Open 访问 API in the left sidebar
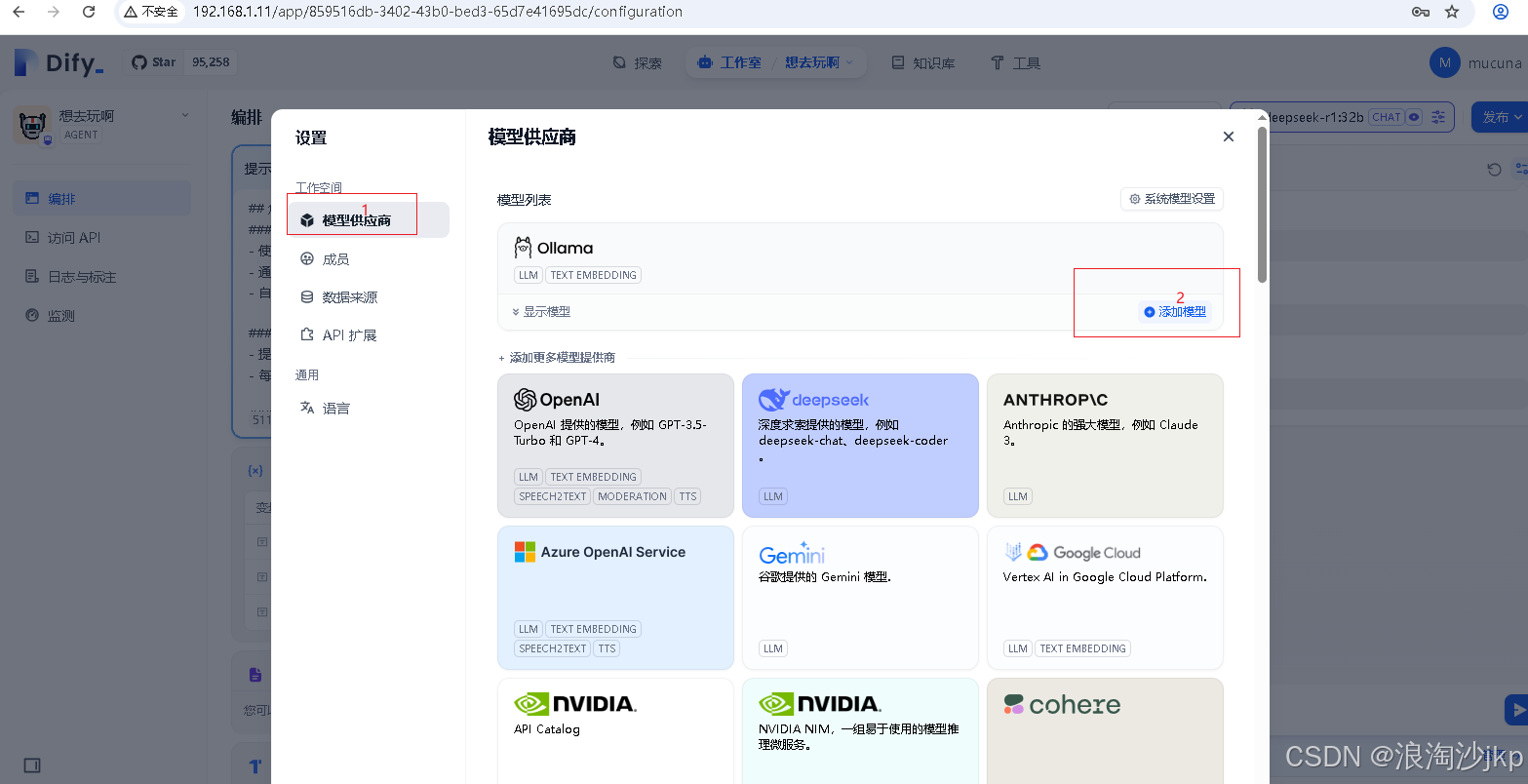The width and height of the screenshot is (1528, 784). (x=101, y=238)
